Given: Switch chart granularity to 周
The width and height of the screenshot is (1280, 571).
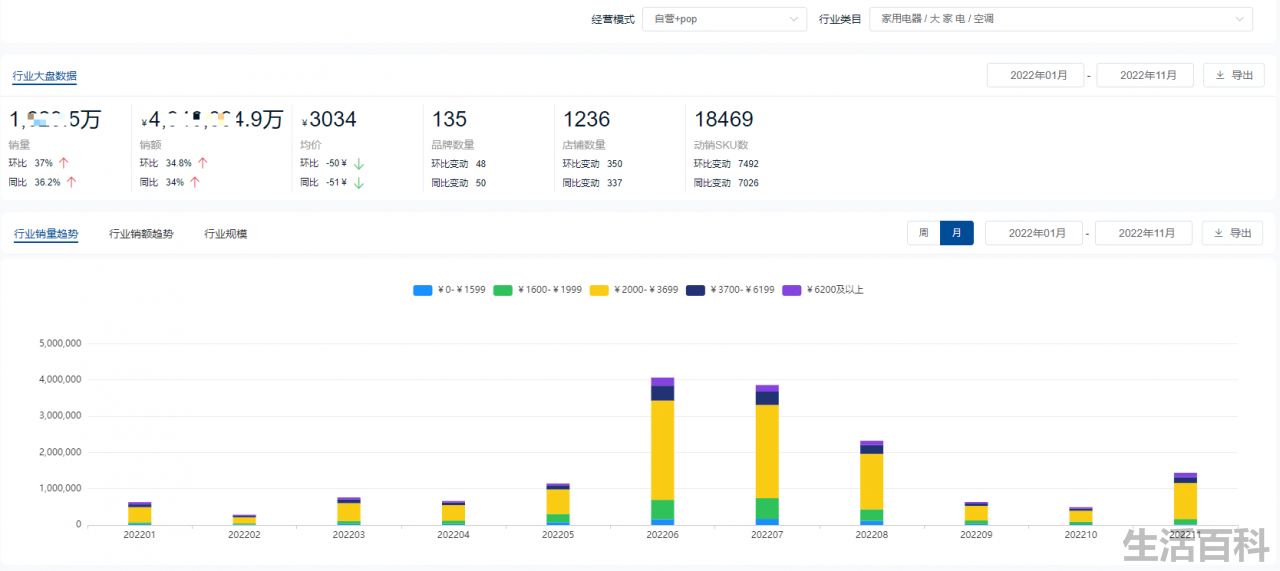Looking at the screenshot, I should 924,233.
